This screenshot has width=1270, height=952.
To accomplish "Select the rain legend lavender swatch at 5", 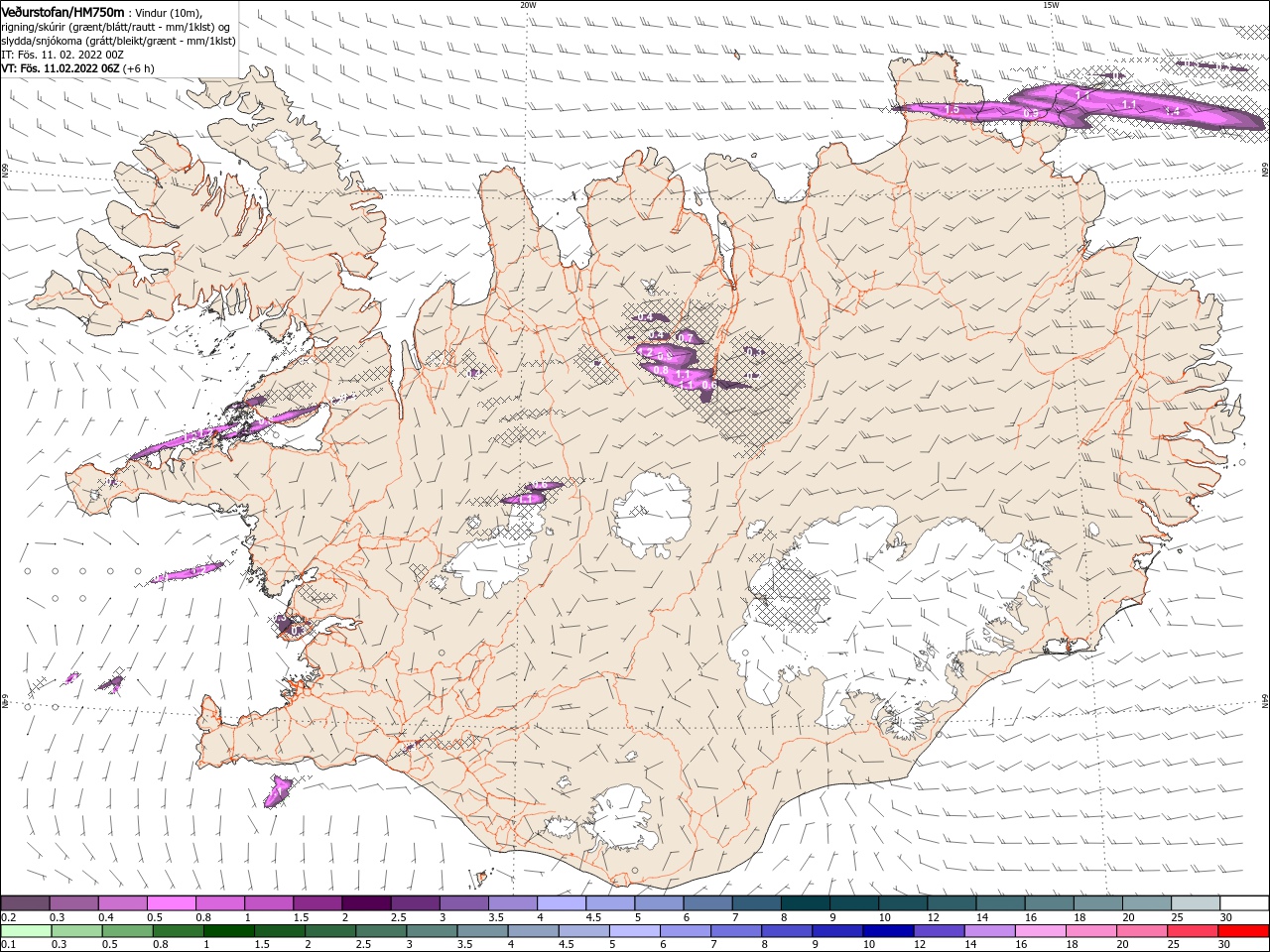I will [x=634, y=931].
